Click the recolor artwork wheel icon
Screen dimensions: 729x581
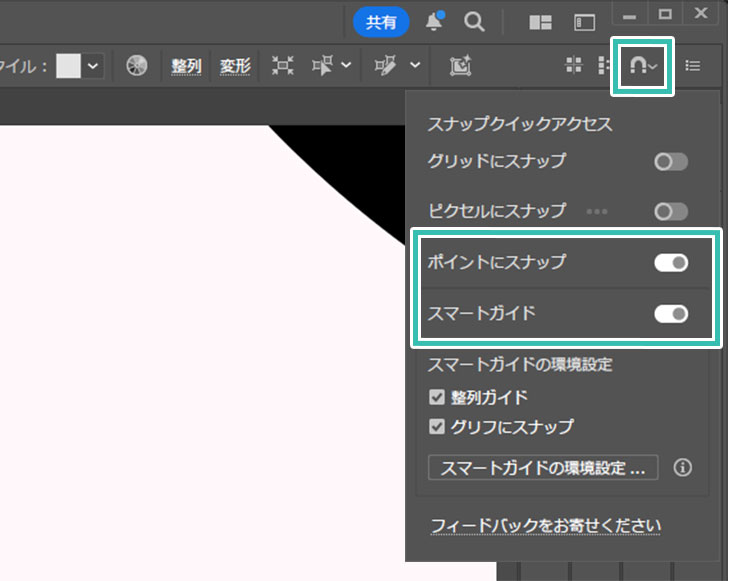coord(138,66)
